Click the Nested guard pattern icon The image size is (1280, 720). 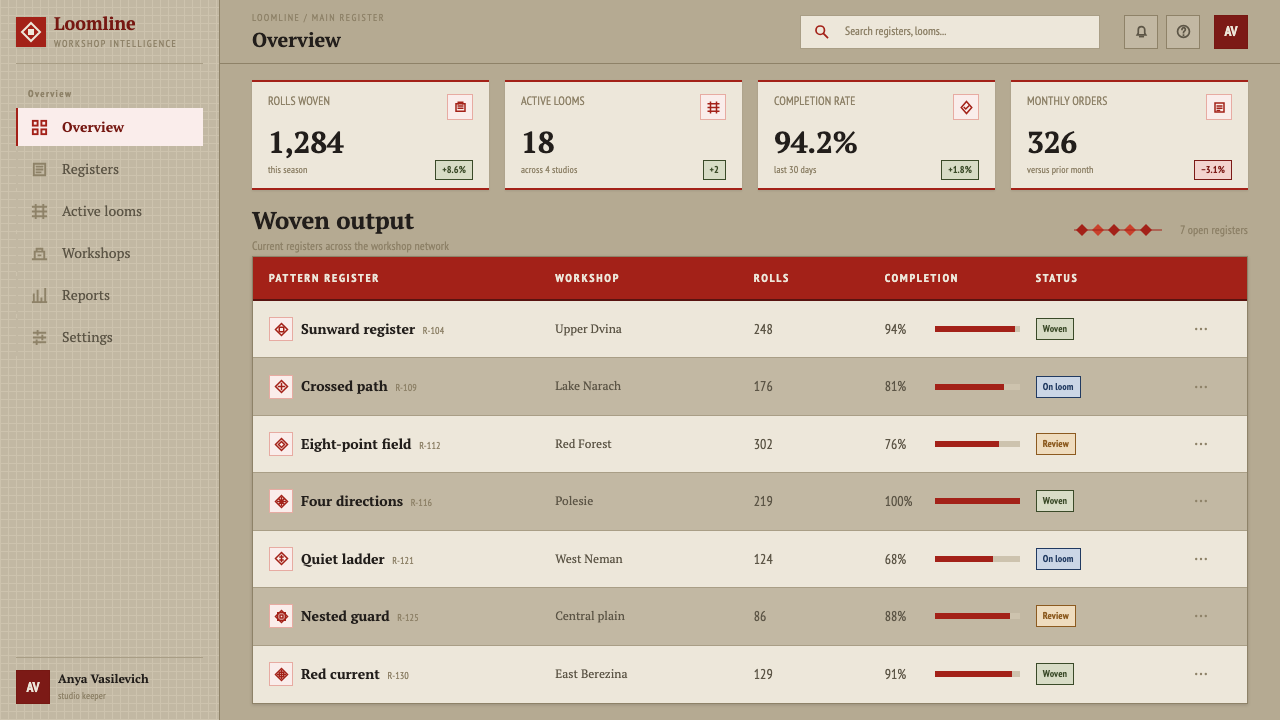281,616
